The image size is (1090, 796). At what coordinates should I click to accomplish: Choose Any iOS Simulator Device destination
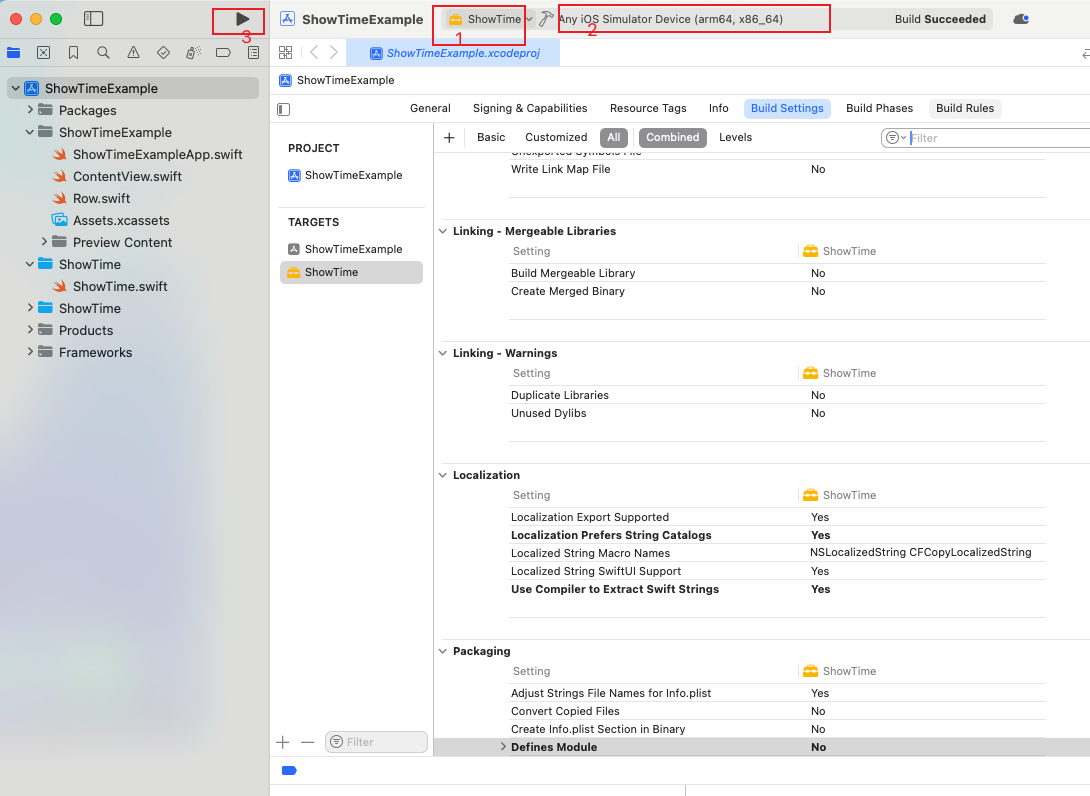pos(670,19)
